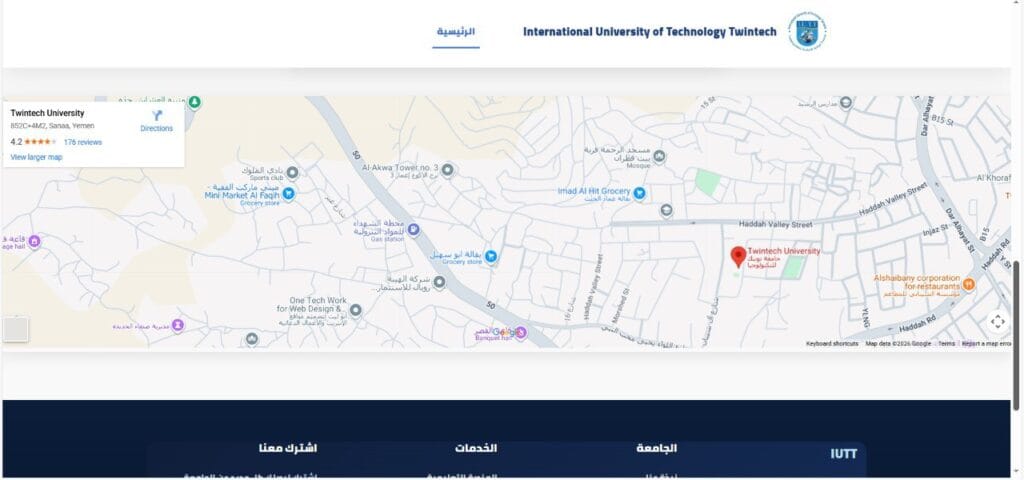Viewport: 1024px width, 480px height.
Task: Click the Twintech University red map label
Action: 784,251
